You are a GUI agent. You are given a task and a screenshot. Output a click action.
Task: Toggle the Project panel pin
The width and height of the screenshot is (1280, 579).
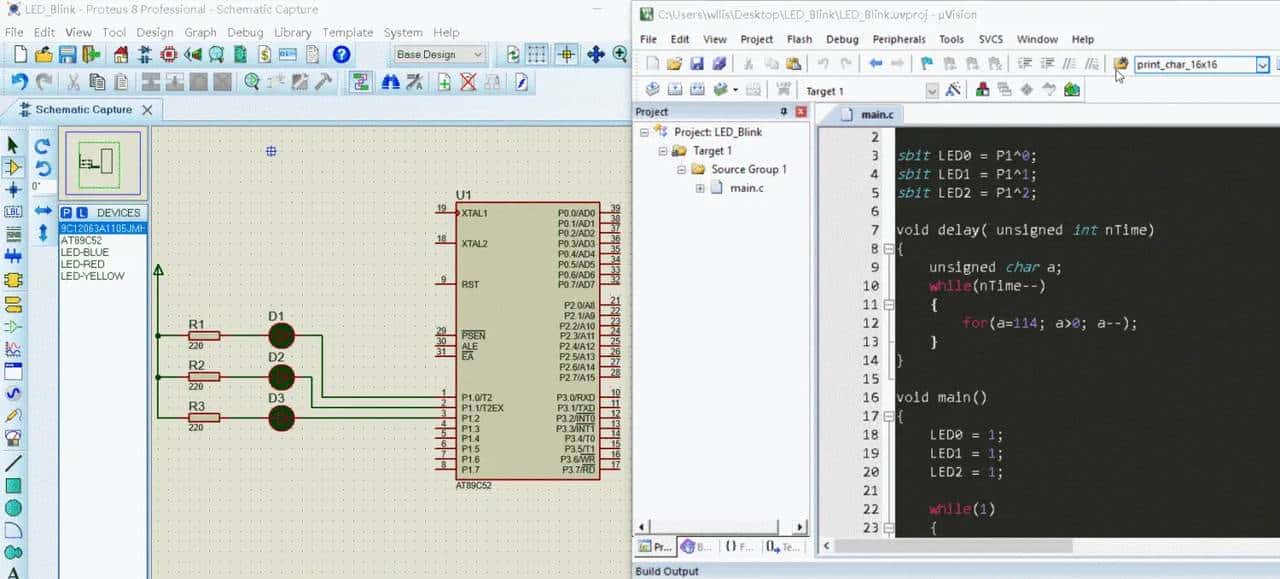coord(784,112)
